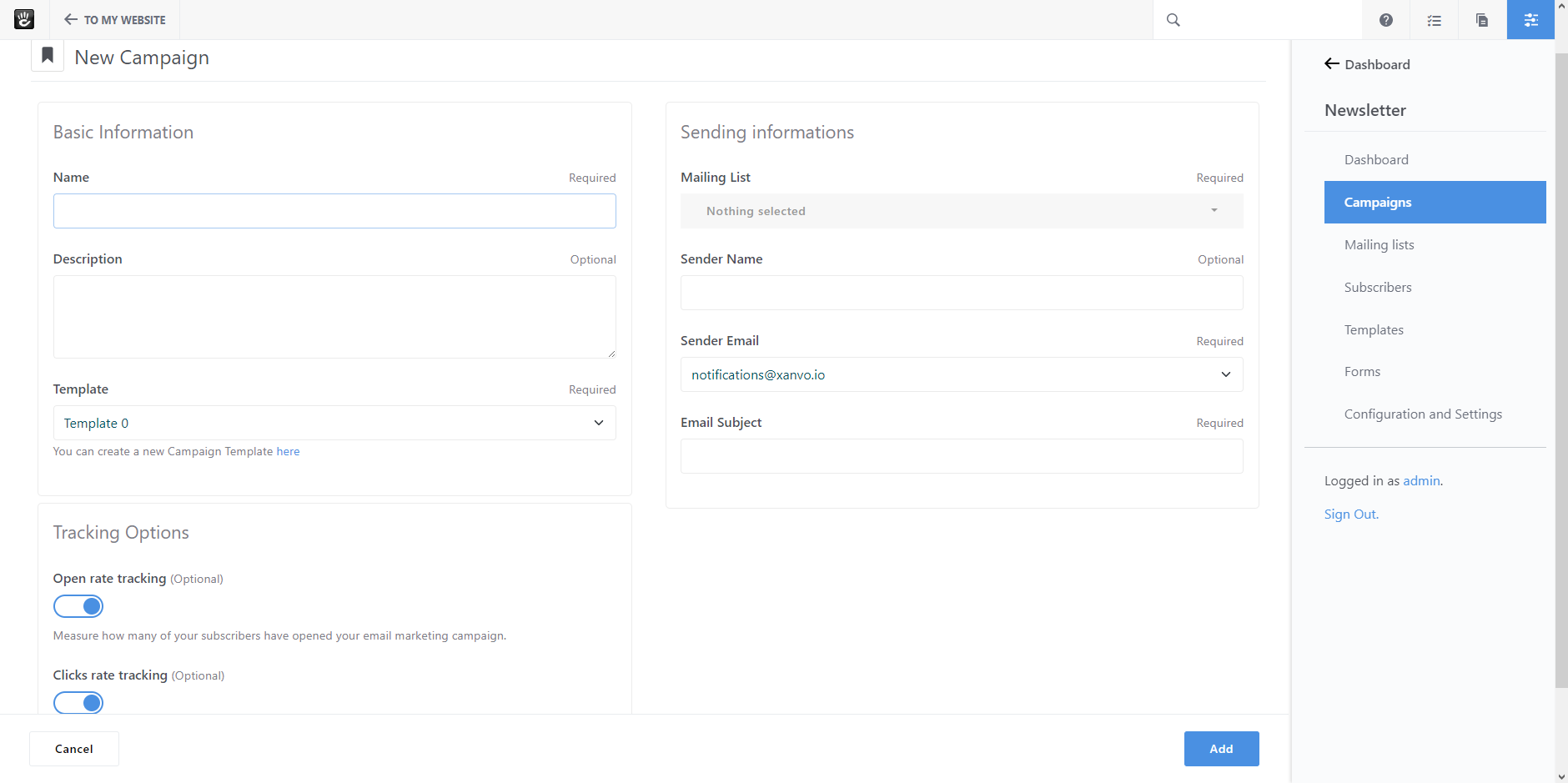The width and height of the screenshot is (1568, 783).
Task: Go to Mailing lists in sidebar
Action: [1379, 244]
